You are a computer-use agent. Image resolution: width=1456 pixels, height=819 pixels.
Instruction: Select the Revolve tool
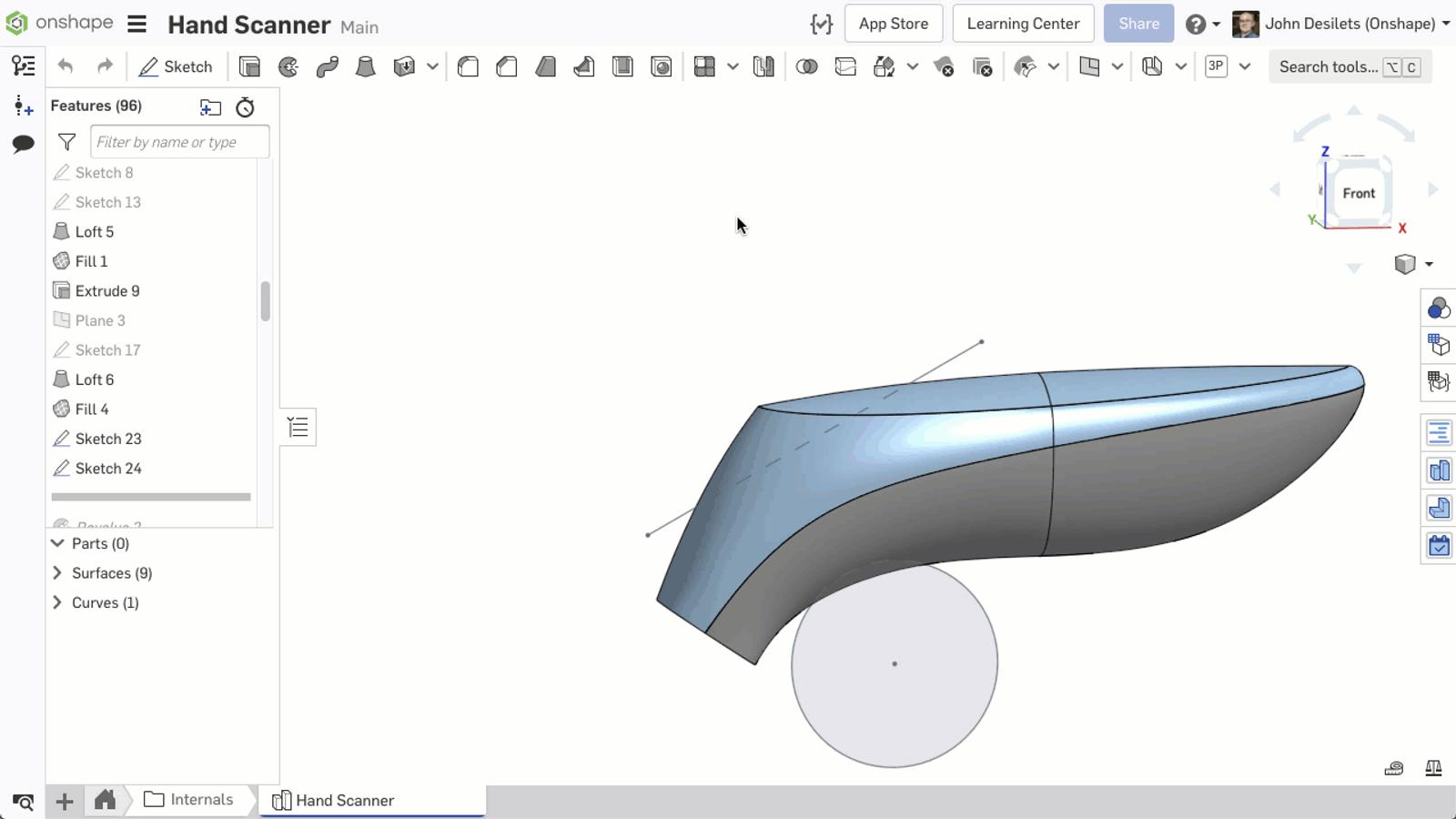(x=288, y=66)
